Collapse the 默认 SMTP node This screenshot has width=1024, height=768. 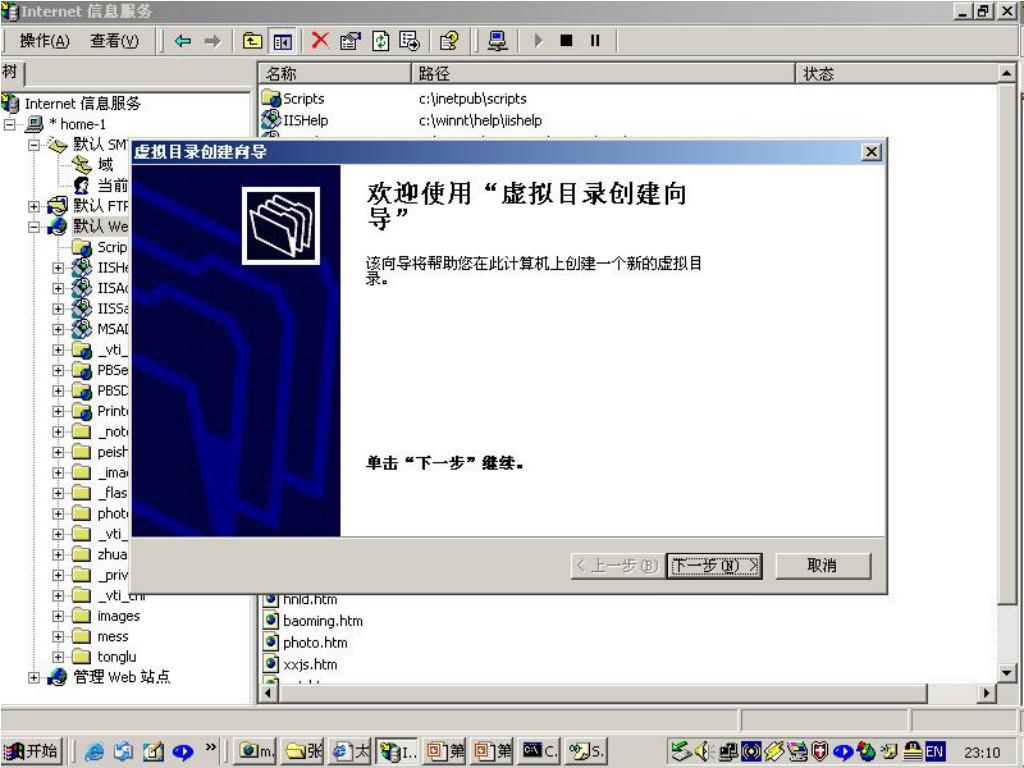pyautogui.click(x=33, y=144)
